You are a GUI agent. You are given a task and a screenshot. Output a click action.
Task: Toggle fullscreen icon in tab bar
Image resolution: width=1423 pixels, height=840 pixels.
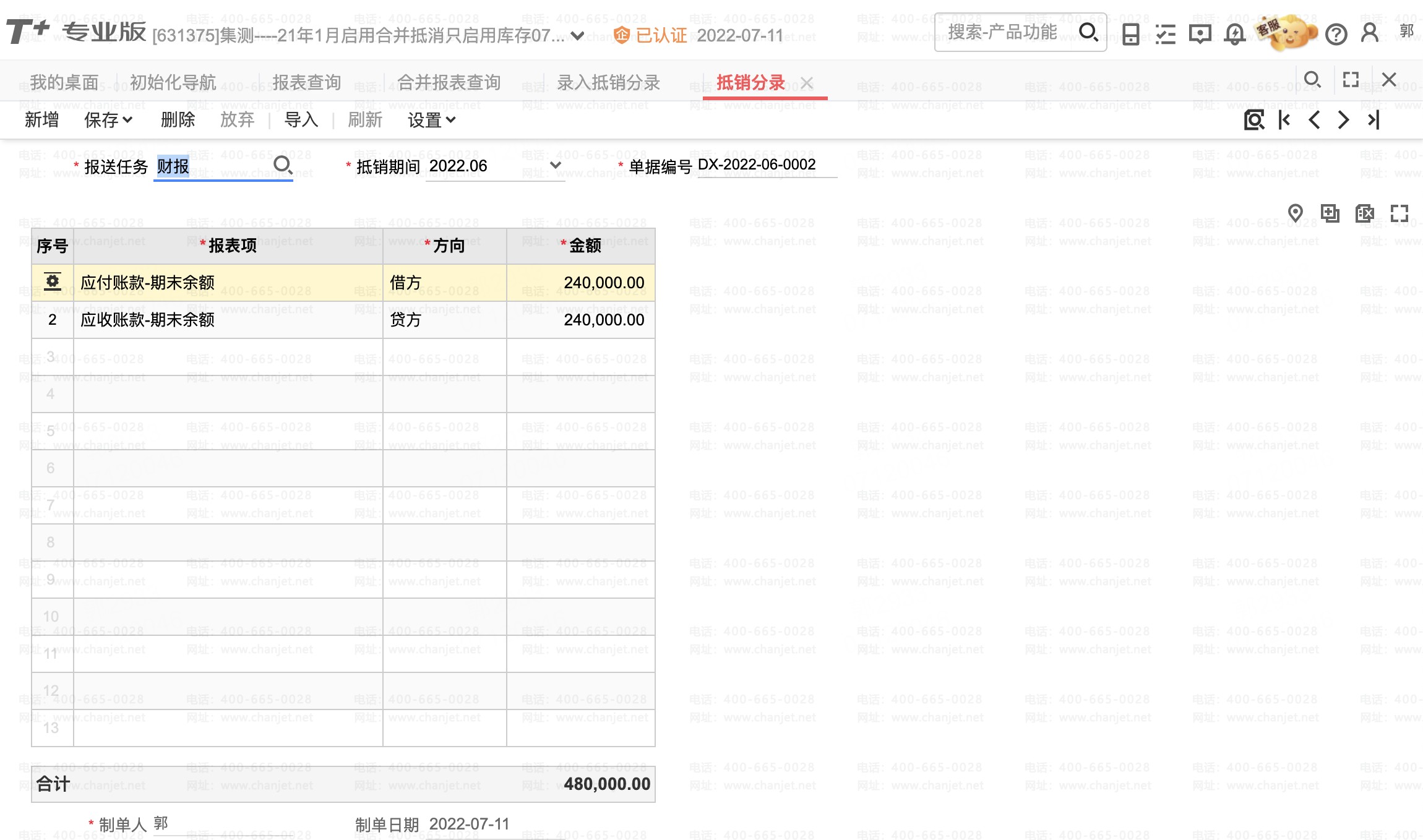coord(1351,79)
